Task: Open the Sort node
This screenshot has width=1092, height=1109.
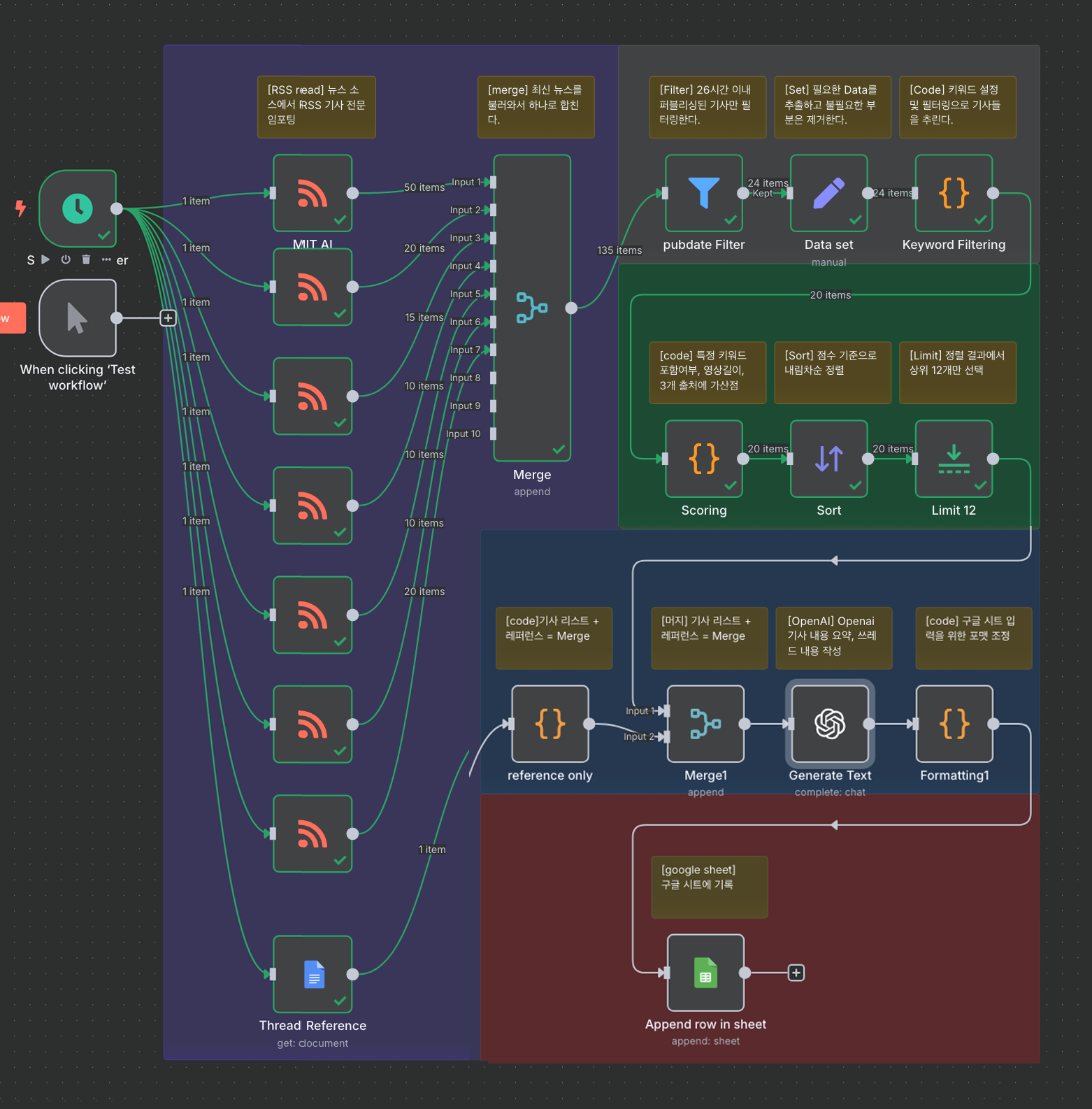Action: [x=829, y=459]
